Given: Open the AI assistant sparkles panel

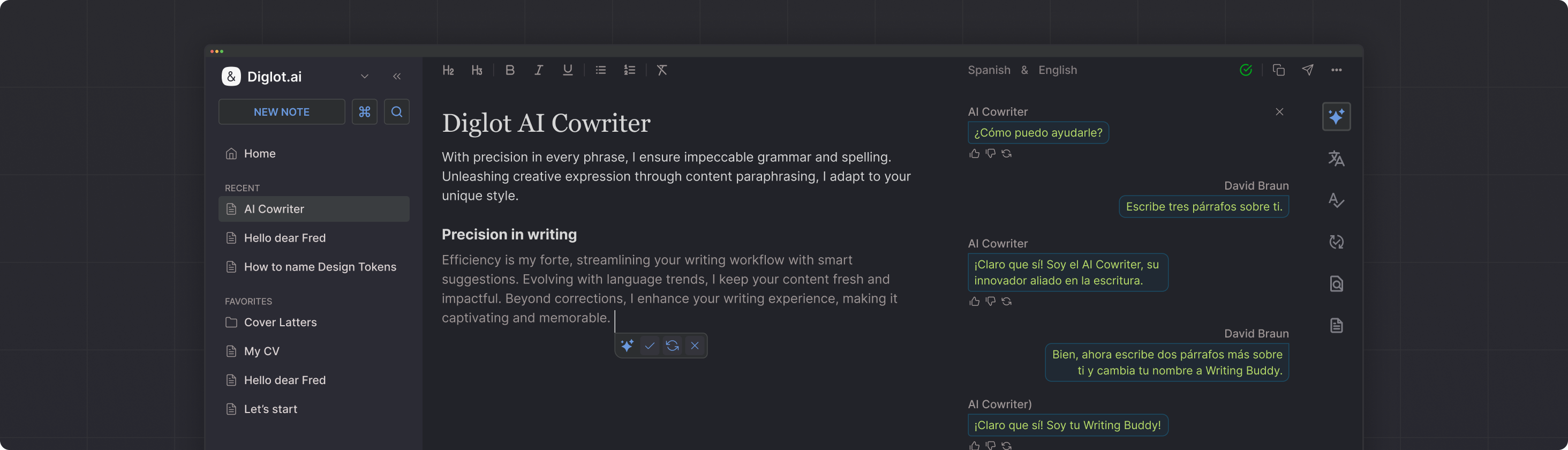Looking at the screenshot, I should [1337, 116].
